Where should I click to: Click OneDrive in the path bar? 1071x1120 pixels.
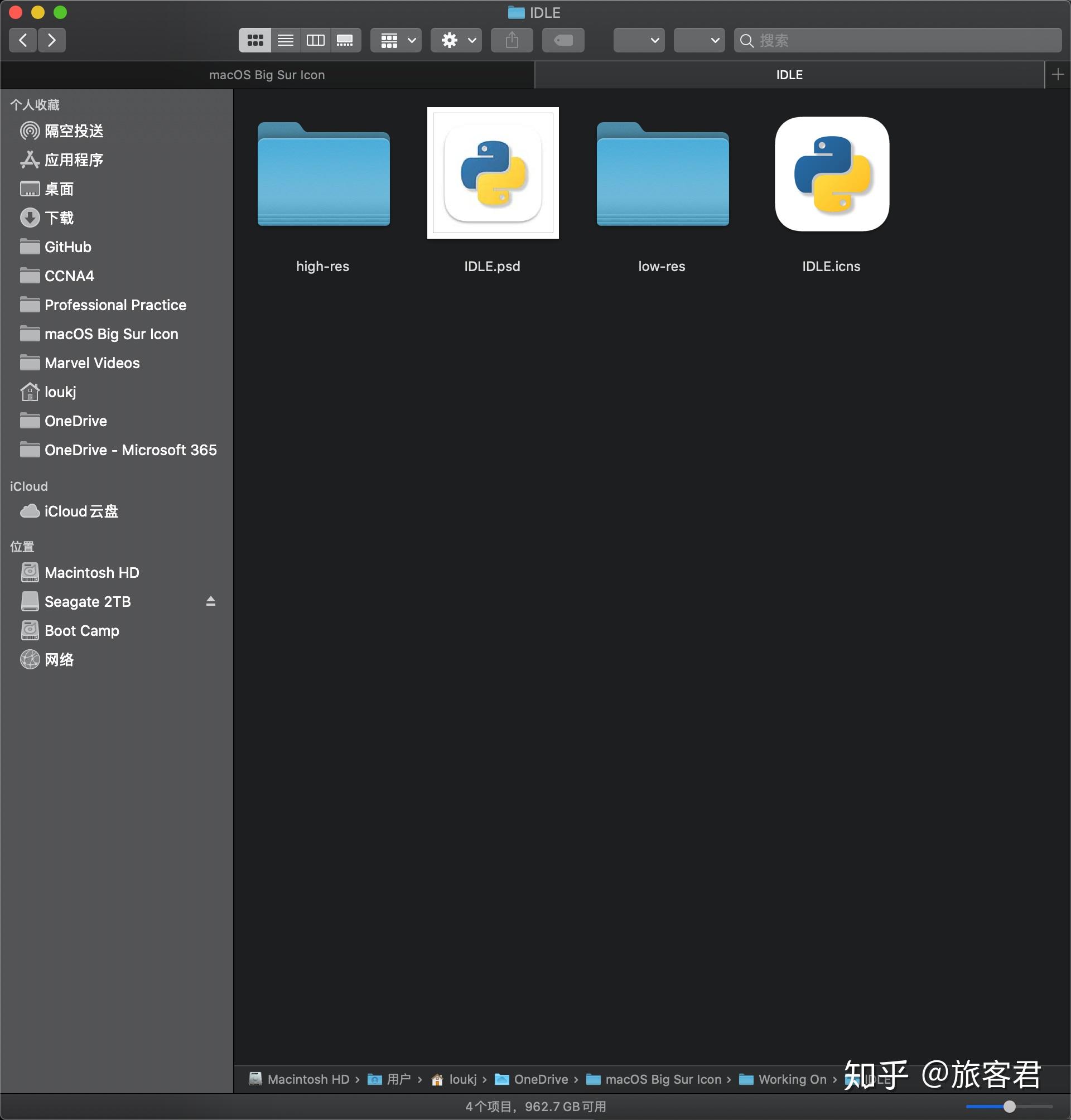click(x=532, y=1079)
